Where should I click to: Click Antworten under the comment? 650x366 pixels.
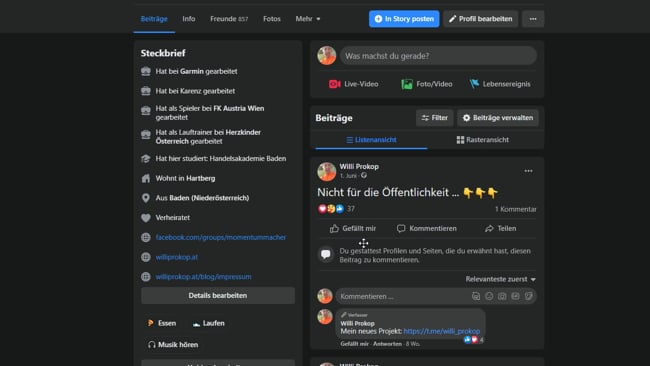[387, 344]
